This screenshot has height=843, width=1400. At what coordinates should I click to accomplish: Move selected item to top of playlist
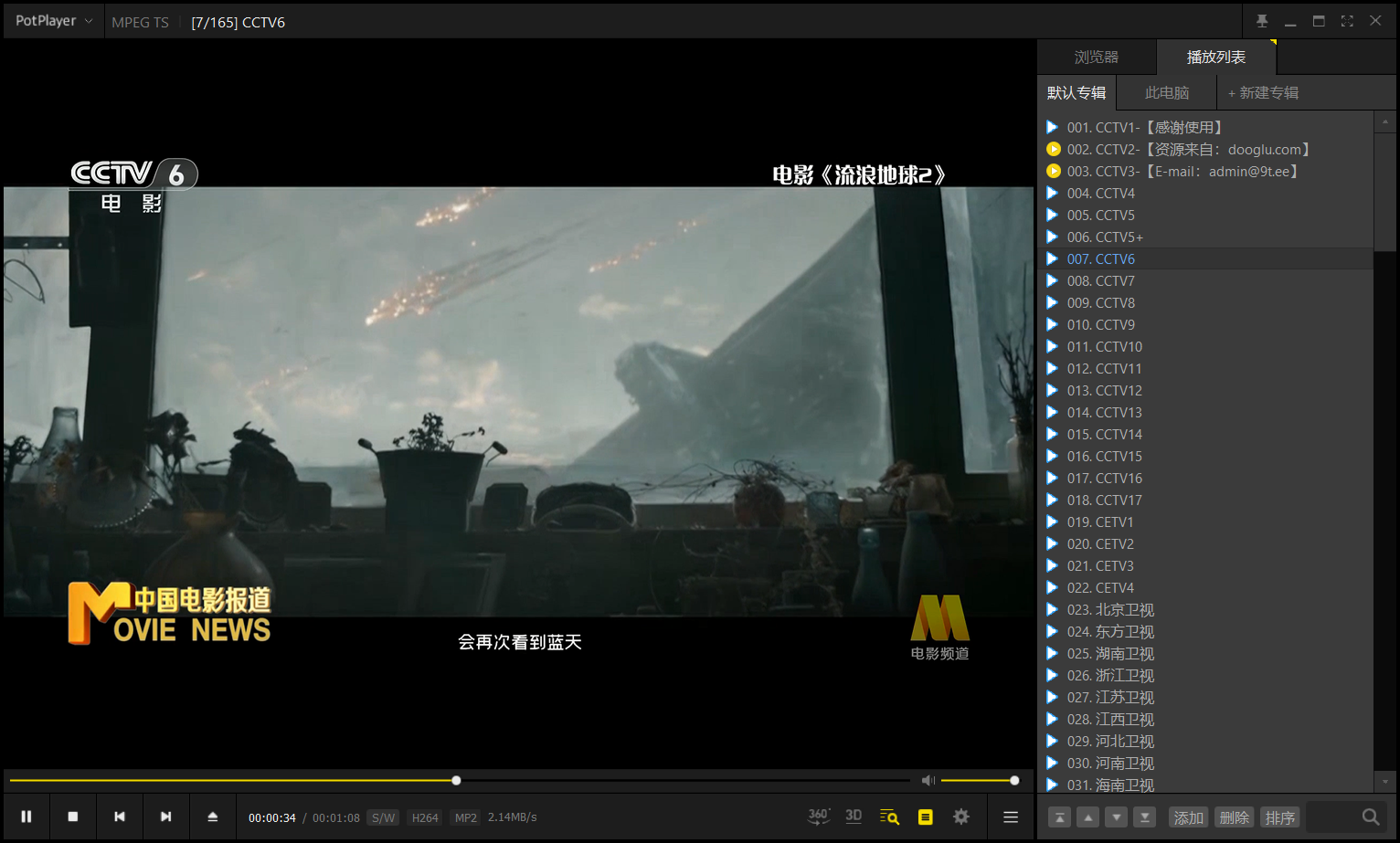tap(1059, 817)
